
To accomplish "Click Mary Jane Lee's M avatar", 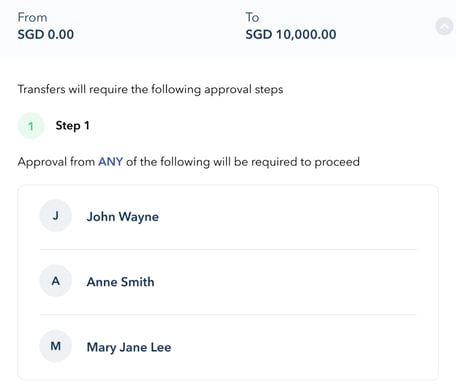I will pos(56,346).
